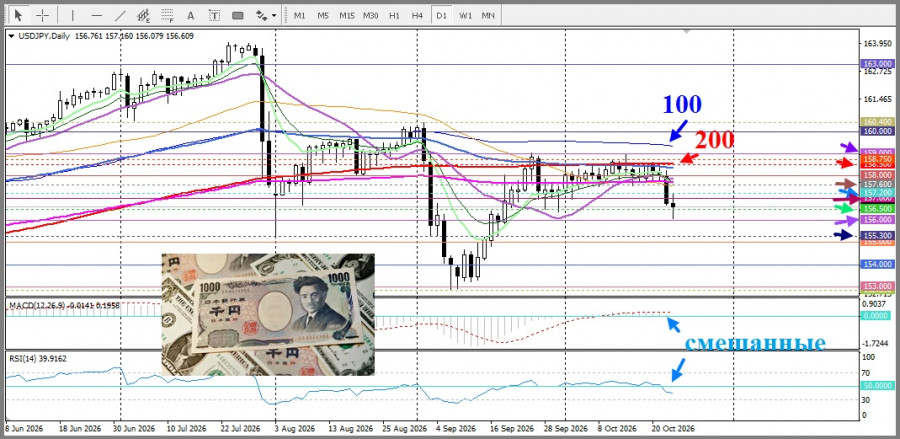Switch chart to H1 timeframe
This screenshot has height=439, width=900.
(394, 15)
